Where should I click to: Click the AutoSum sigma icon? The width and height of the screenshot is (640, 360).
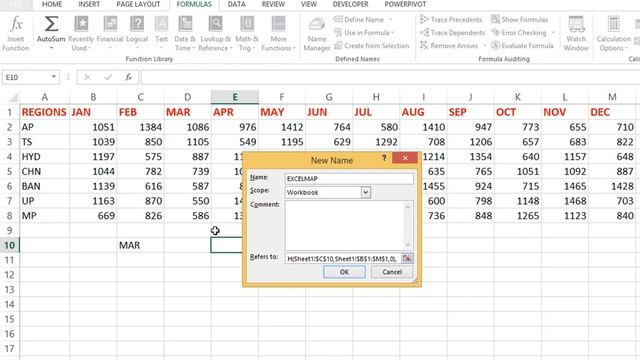51,24
